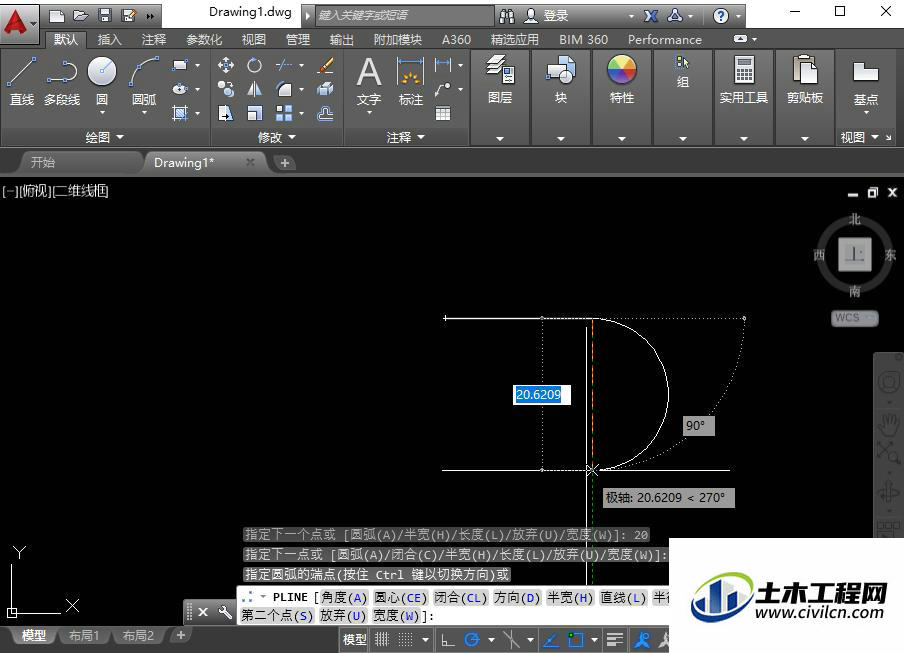Open the Circle tool dropdown arrow
Viewport: 904px width, 653px height.
pyautogui.click(x=102, y=112)
